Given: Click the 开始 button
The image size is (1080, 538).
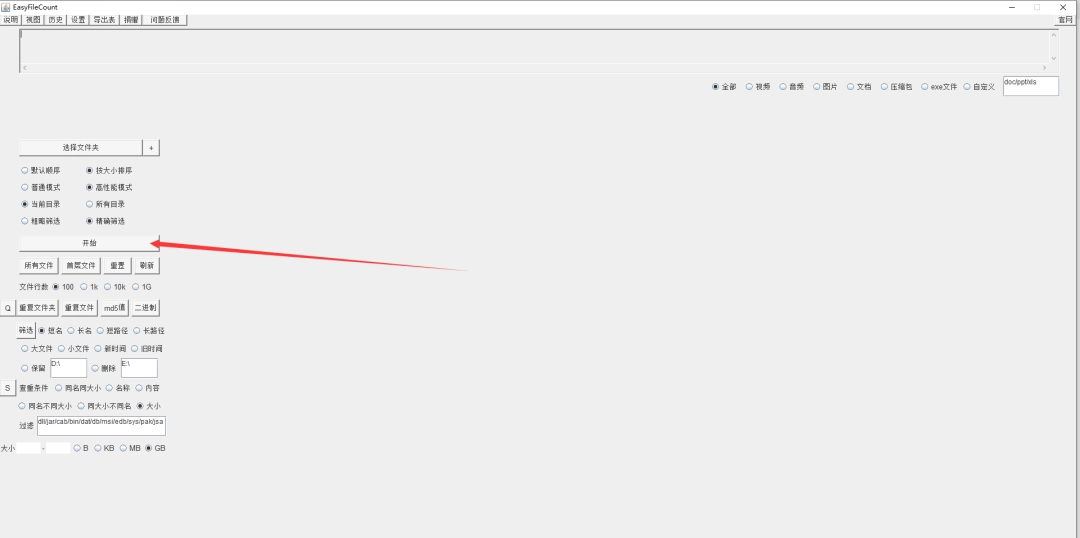Looking at the screenshot, I should coord(90,243).
